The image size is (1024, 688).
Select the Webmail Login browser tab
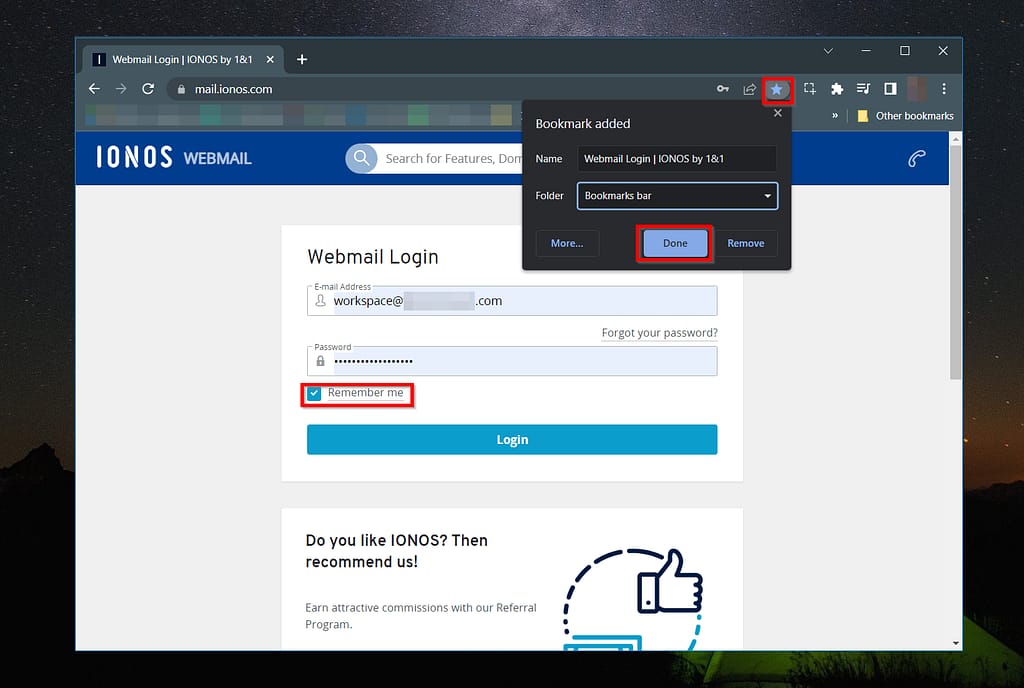pyautogui.click(x=183, y=59)
